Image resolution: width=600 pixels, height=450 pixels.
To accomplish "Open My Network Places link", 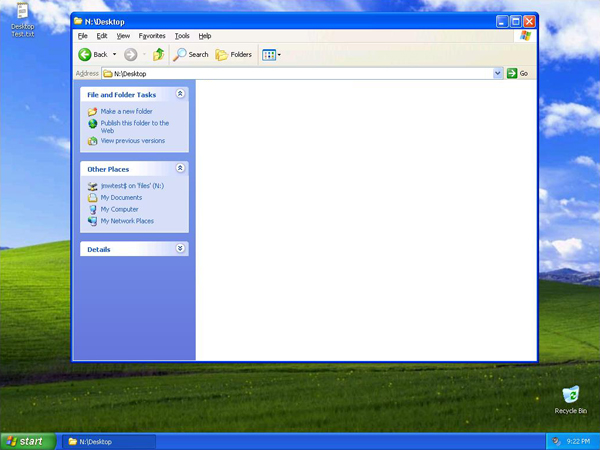I will (127, 221).
